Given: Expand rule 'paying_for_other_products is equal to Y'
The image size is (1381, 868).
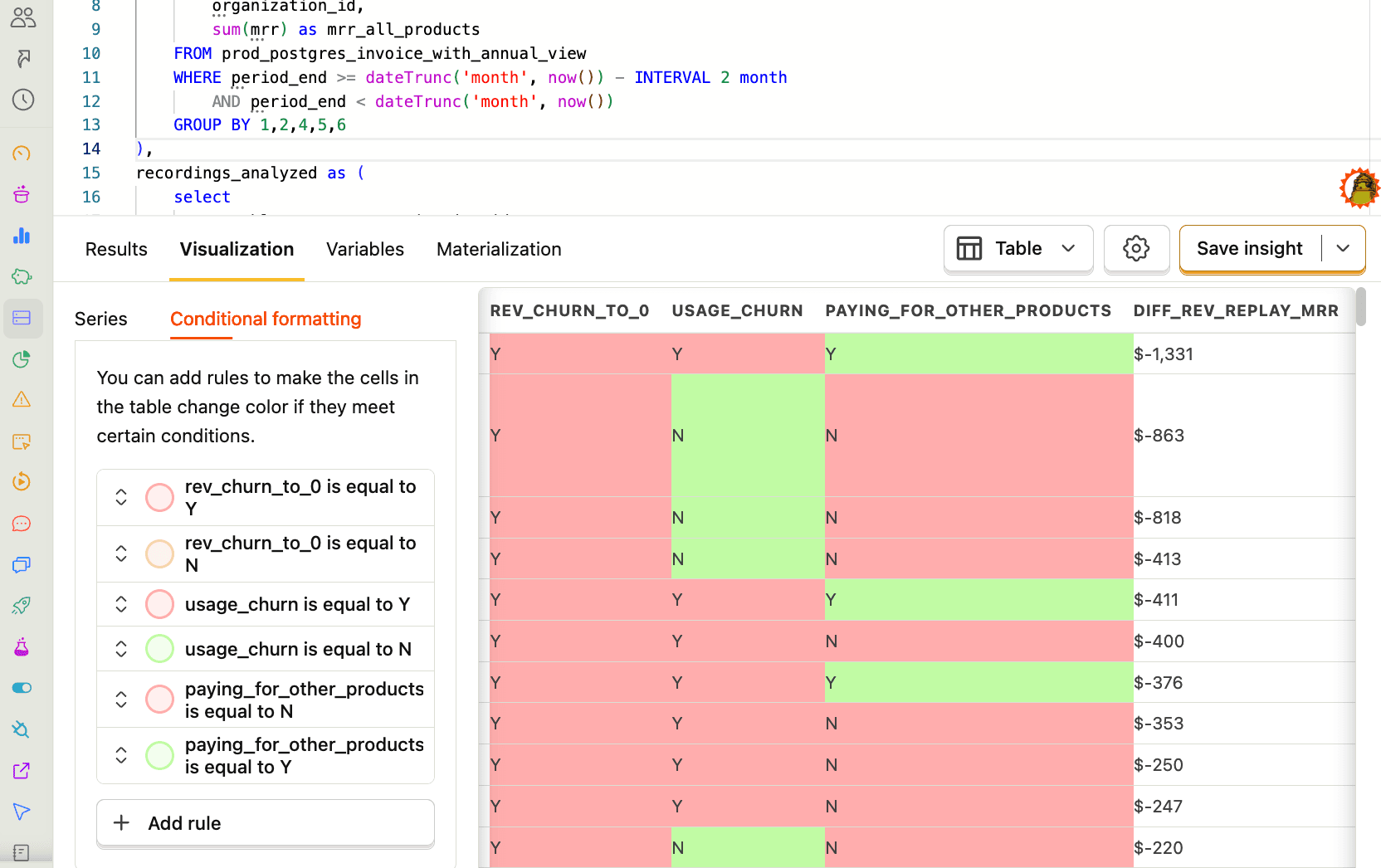Looking at the screenshot, I should pyautogui.click(x=121, y=755).
